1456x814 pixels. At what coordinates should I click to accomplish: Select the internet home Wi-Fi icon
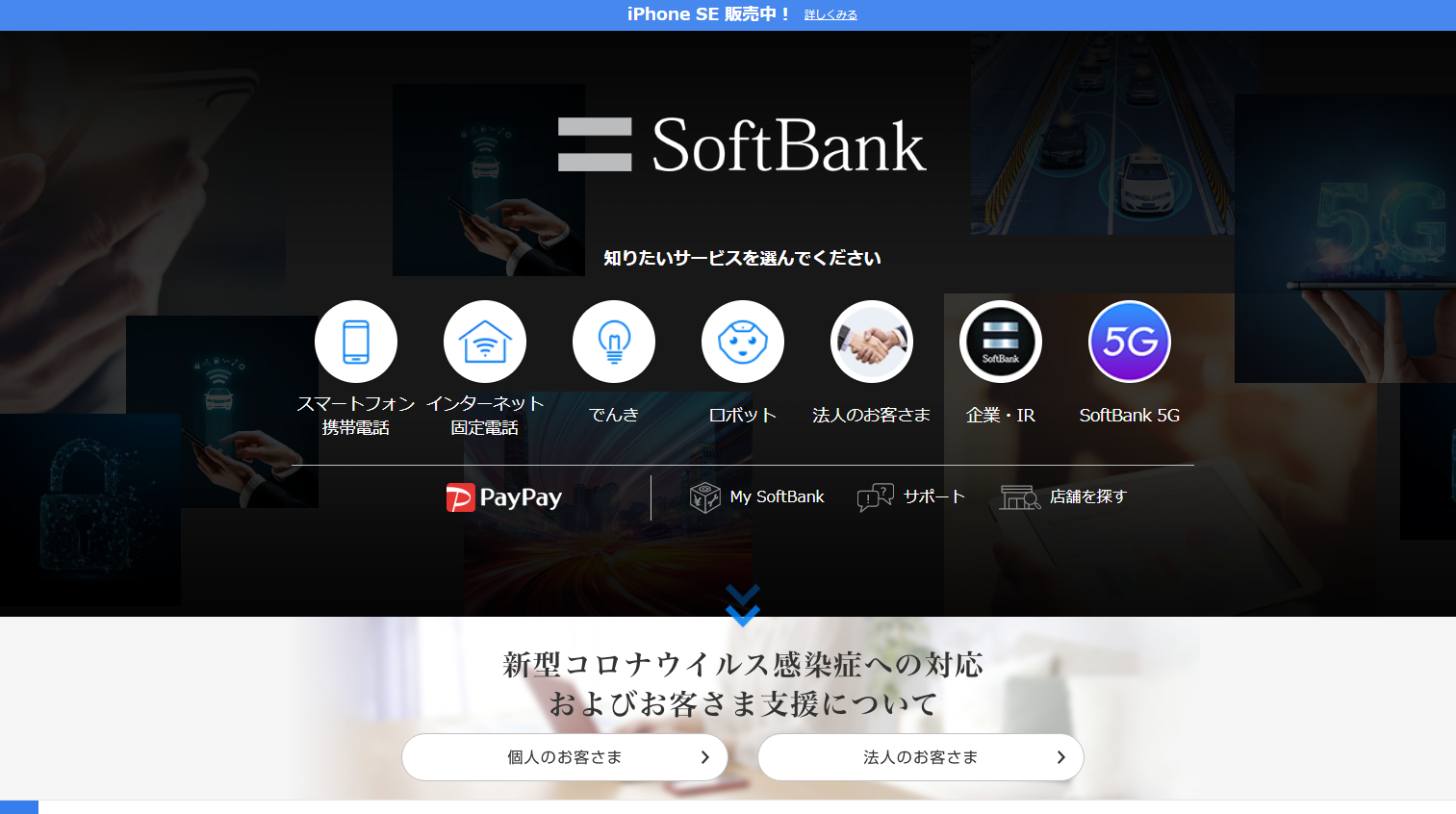485,342
